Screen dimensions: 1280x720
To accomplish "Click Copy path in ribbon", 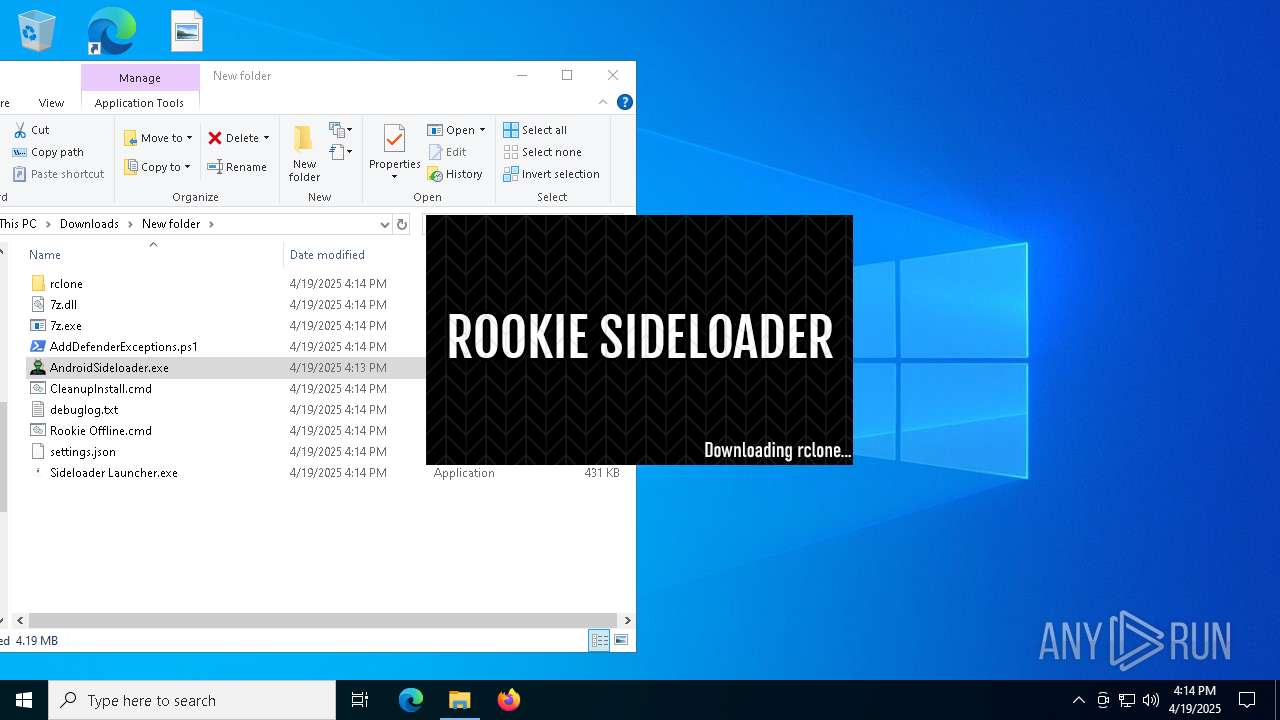I will (48, 152).
